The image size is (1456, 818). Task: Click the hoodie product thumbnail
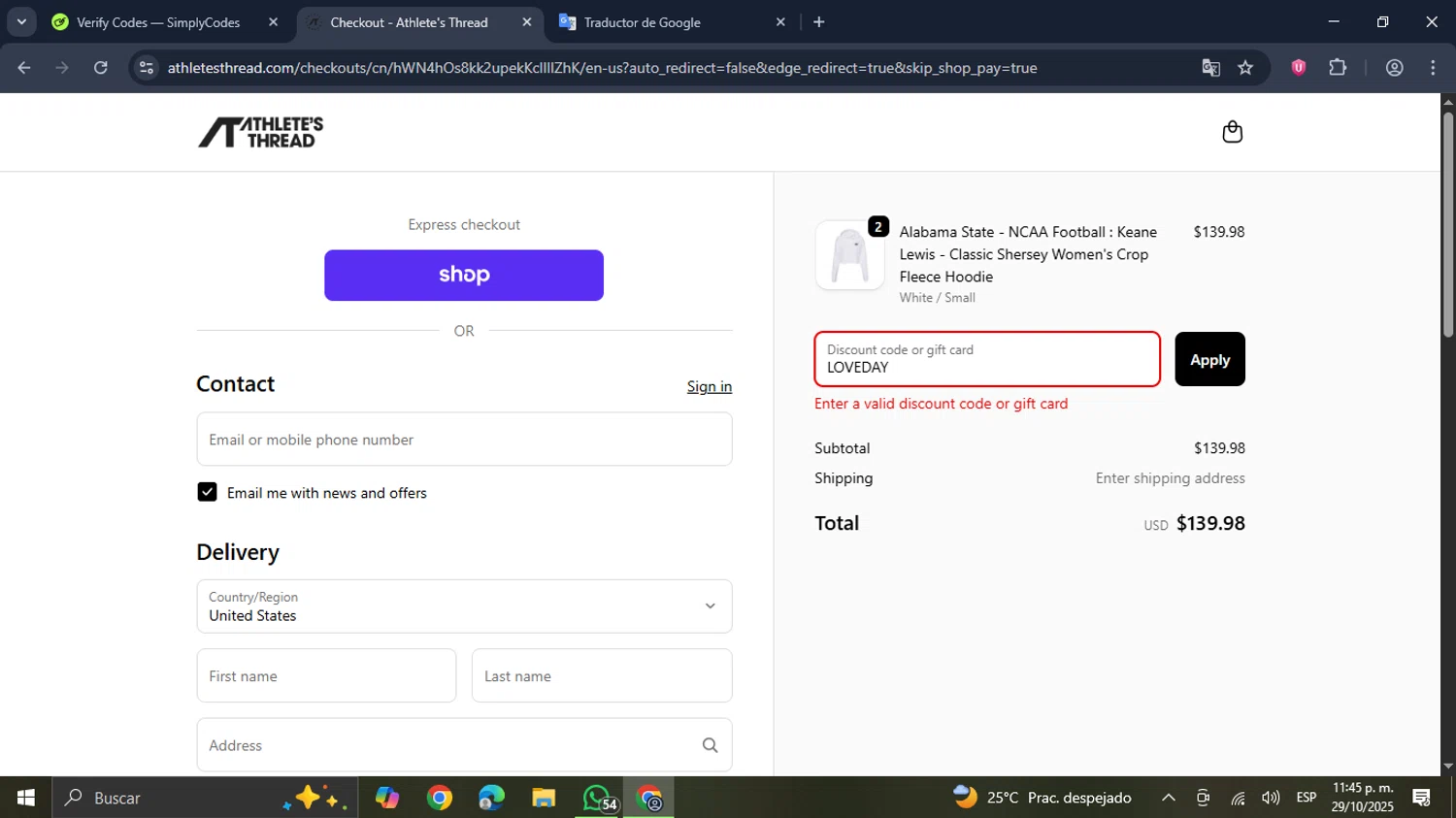tap(849, 255)
